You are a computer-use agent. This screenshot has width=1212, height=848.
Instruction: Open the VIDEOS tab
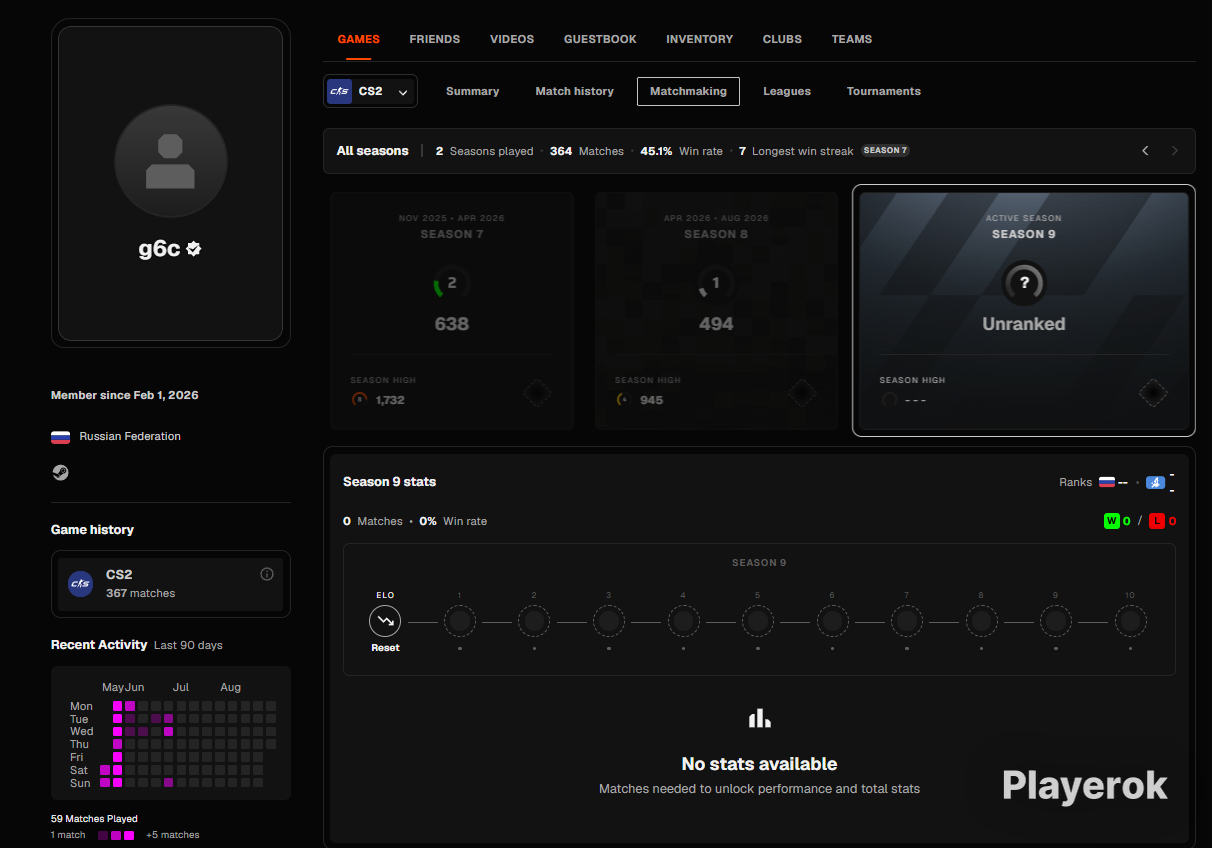(512, 39)
